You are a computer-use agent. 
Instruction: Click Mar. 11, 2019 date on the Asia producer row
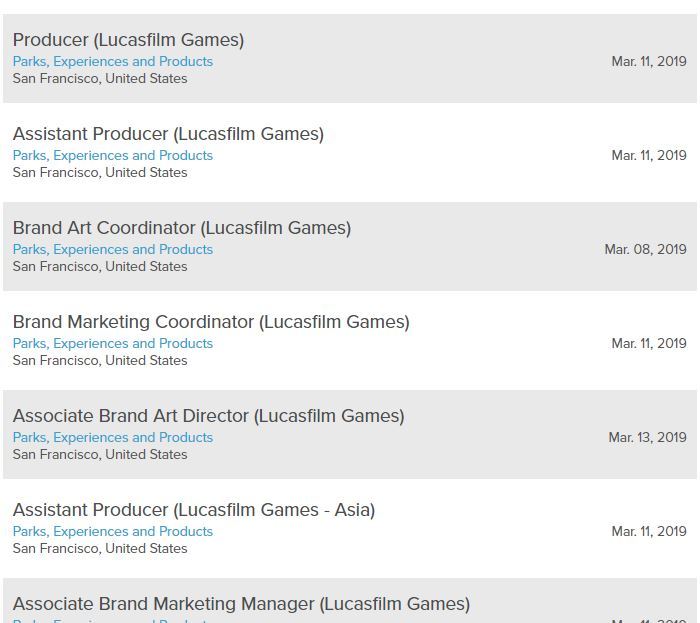coord(649,532)
